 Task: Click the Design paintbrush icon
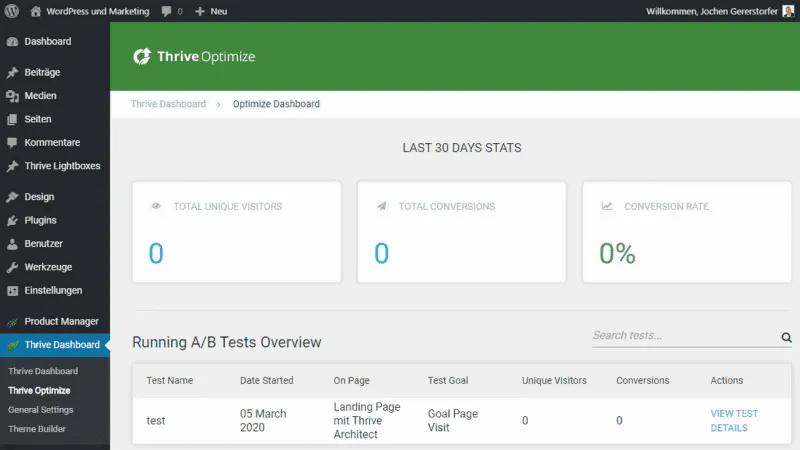12,197
